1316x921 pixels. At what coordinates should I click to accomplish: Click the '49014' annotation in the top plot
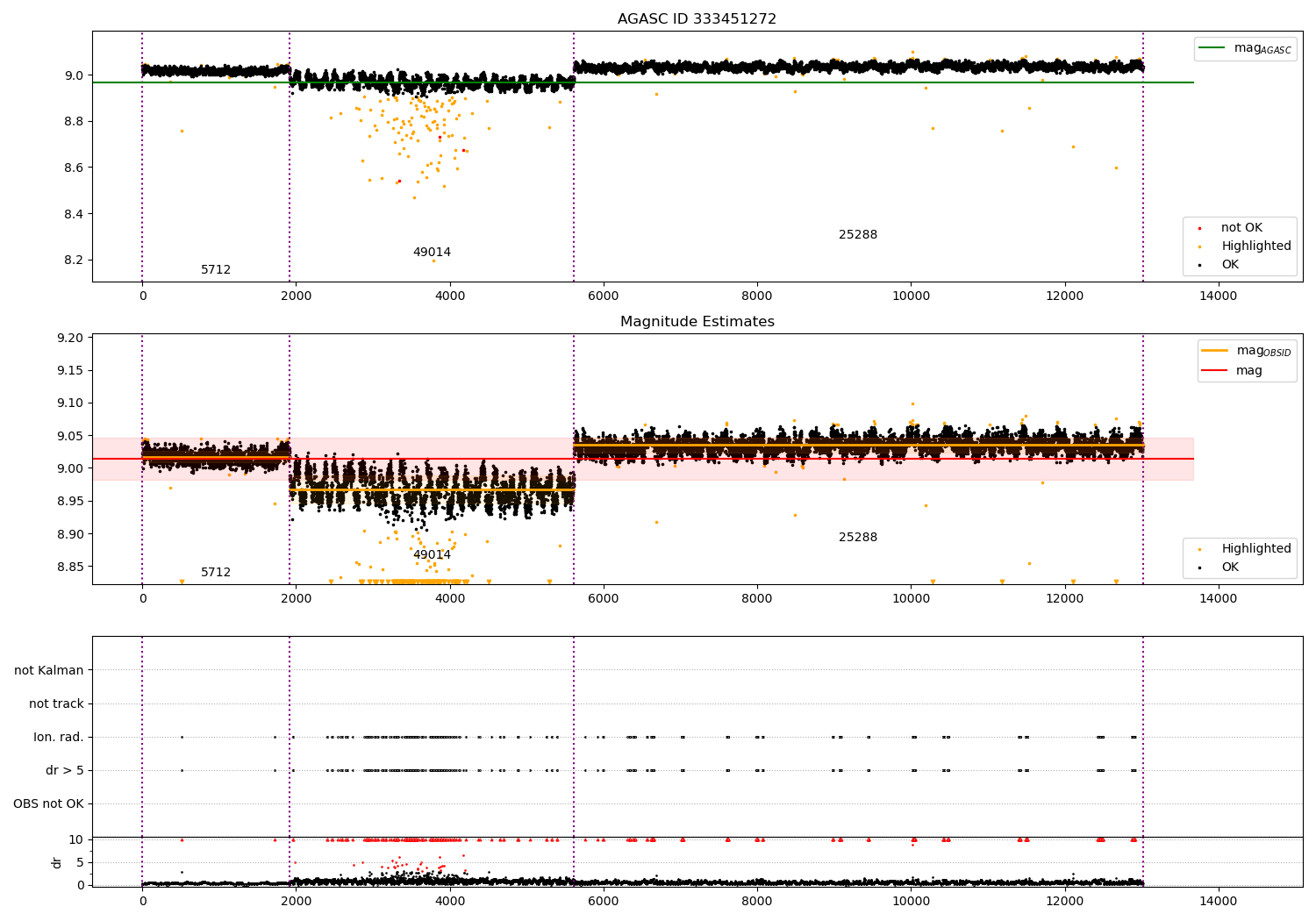coord(432,253)
